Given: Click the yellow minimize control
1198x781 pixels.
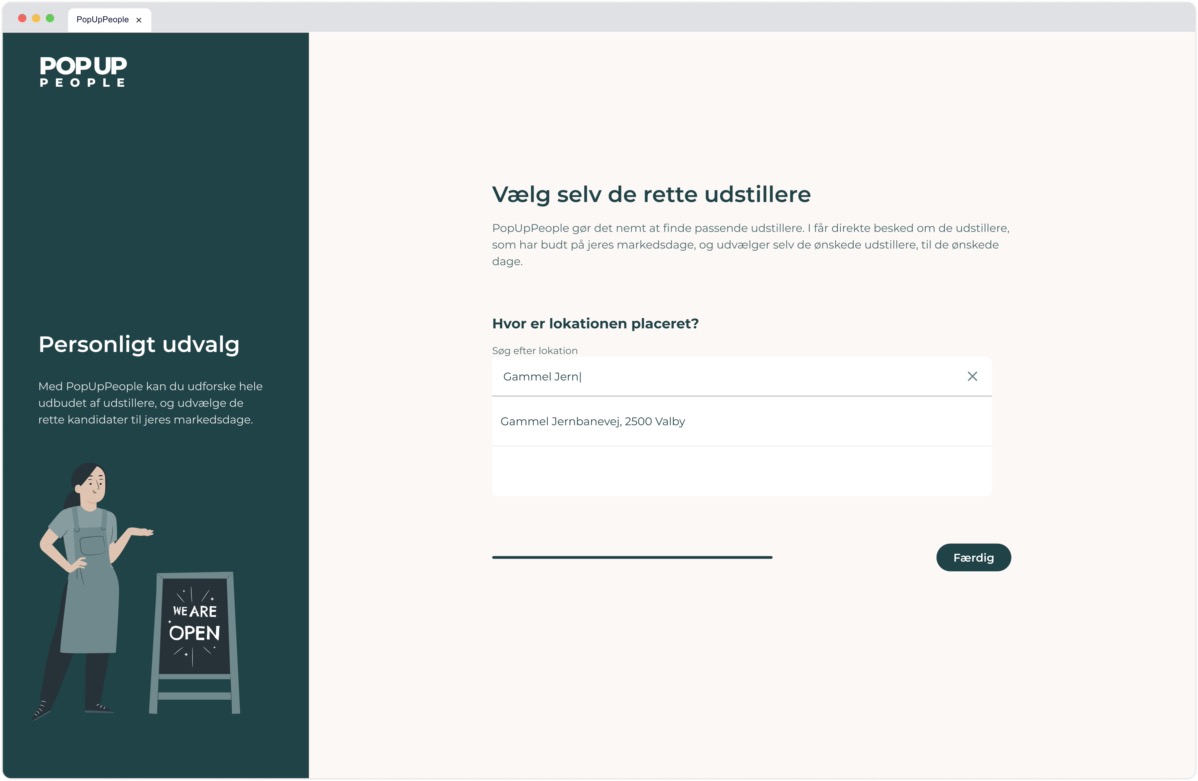Looking at the screenshot, I should pyautogui.click(x=38, y=17).
